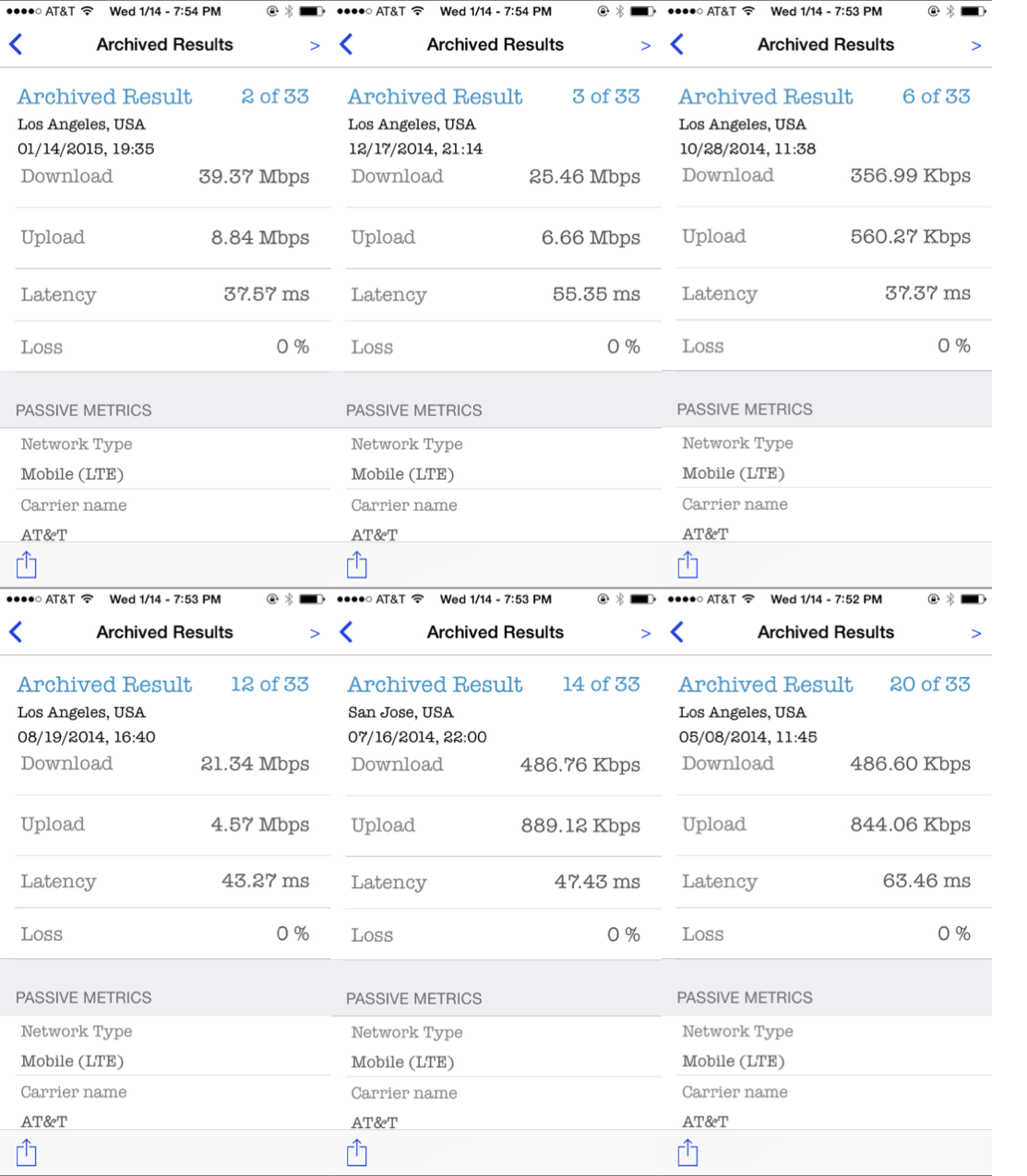
Task: Tap share icon below result 12 of 33
Action: 27,1151
